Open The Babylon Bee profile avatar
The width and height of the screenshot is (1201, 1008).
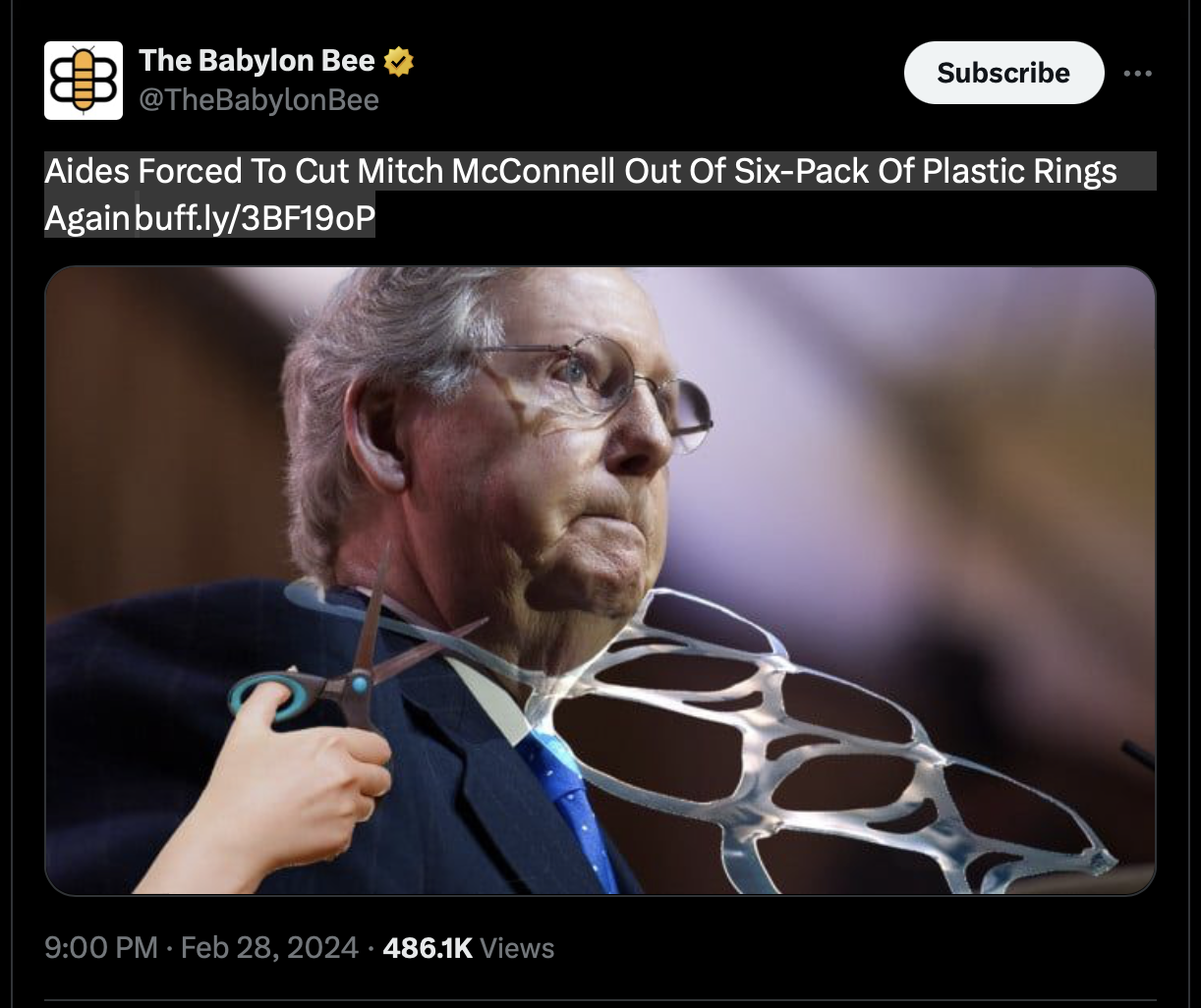(84, 81)
